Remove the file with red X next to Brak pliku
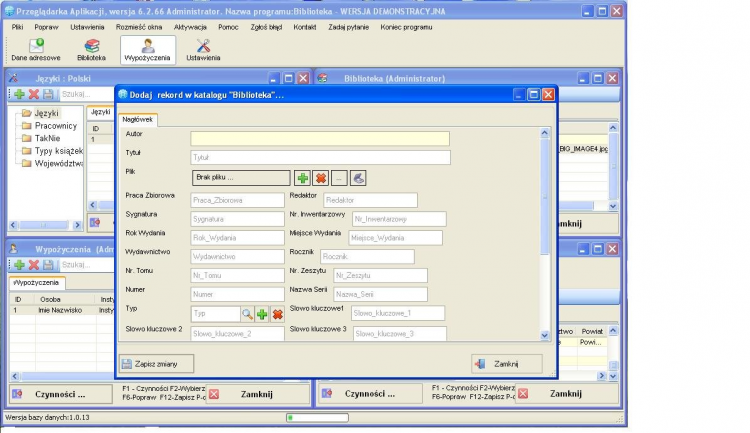The image size is (750, 433). coord(320,178)
